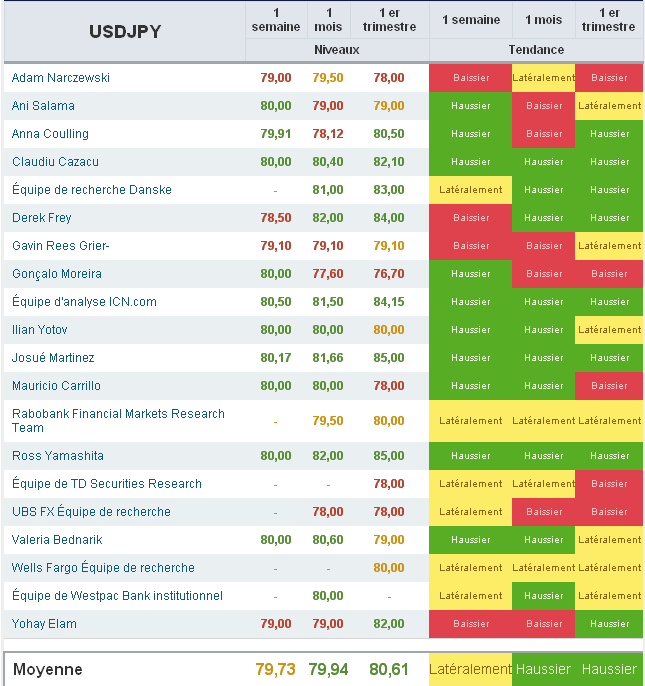Click UBS FX team's monthly Baissier cell
645x686 pixels.
pyautogui.click(x=543, y=512)
